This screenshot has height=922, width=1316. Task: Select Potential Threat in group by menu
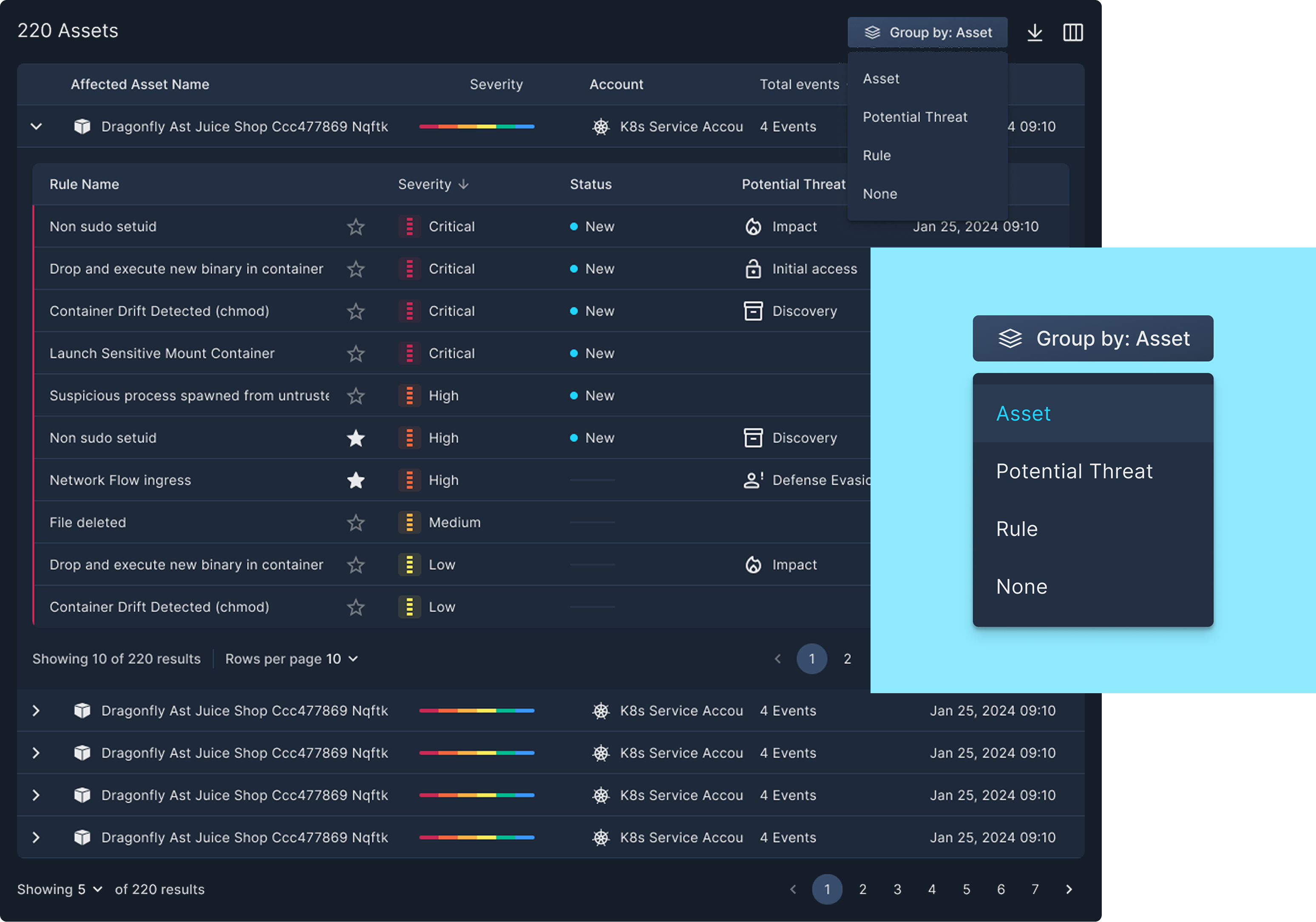927,117
